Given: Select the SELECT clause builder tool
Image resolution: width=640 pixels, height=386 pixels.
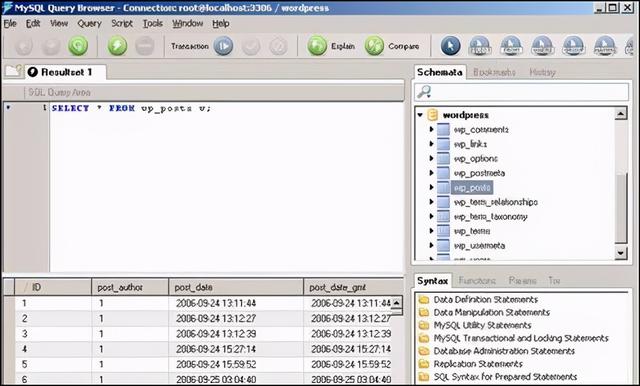Looking at the screenshot, I should pyautogui.click(x=480, y=46).
